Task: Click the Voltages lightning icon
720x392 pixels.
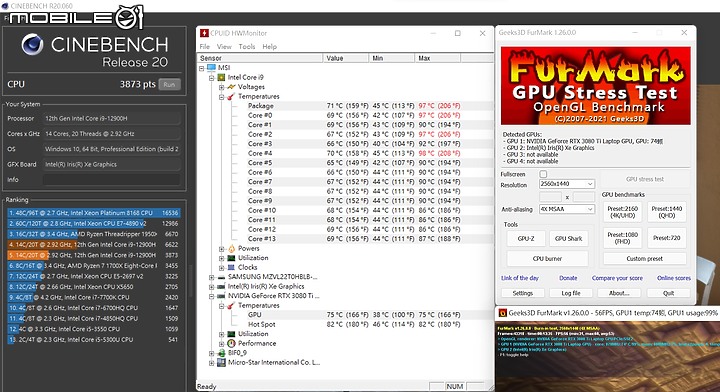Action: coord(231,87)
